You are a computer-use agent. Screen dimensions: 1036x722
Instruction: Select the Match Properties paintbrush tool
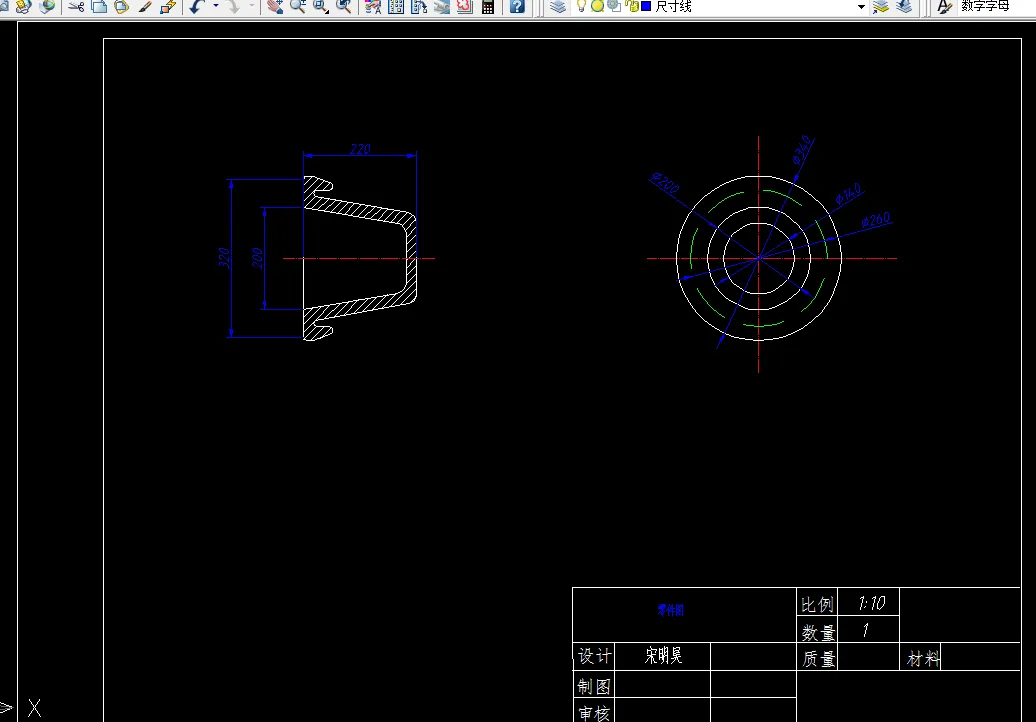[145, 7]
